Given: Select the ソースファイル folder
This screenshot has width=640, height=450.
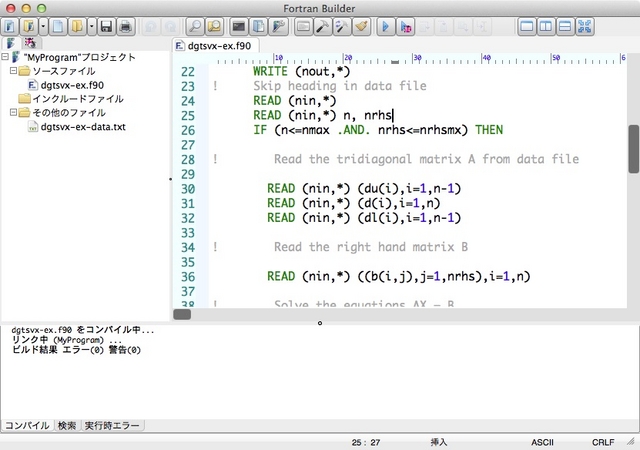Looking at the screenshot, I should [64, 71].
